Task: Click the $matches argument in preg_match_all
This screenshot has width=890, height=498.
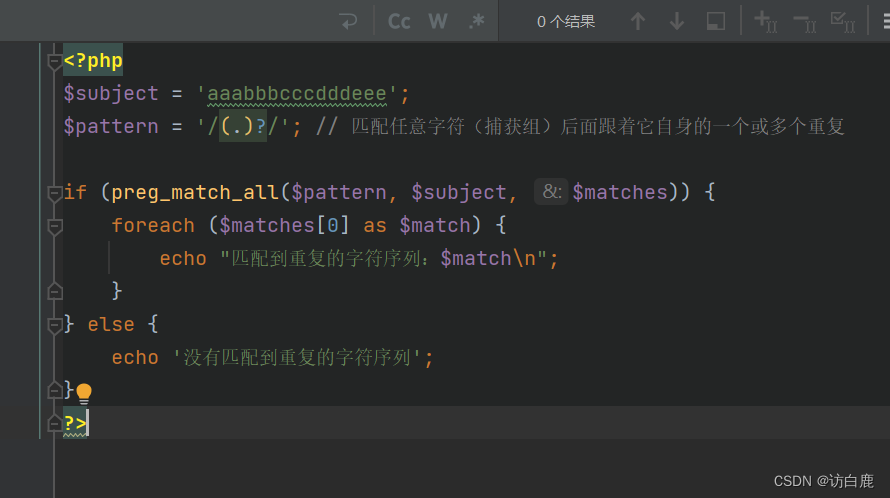Action: 620,192
